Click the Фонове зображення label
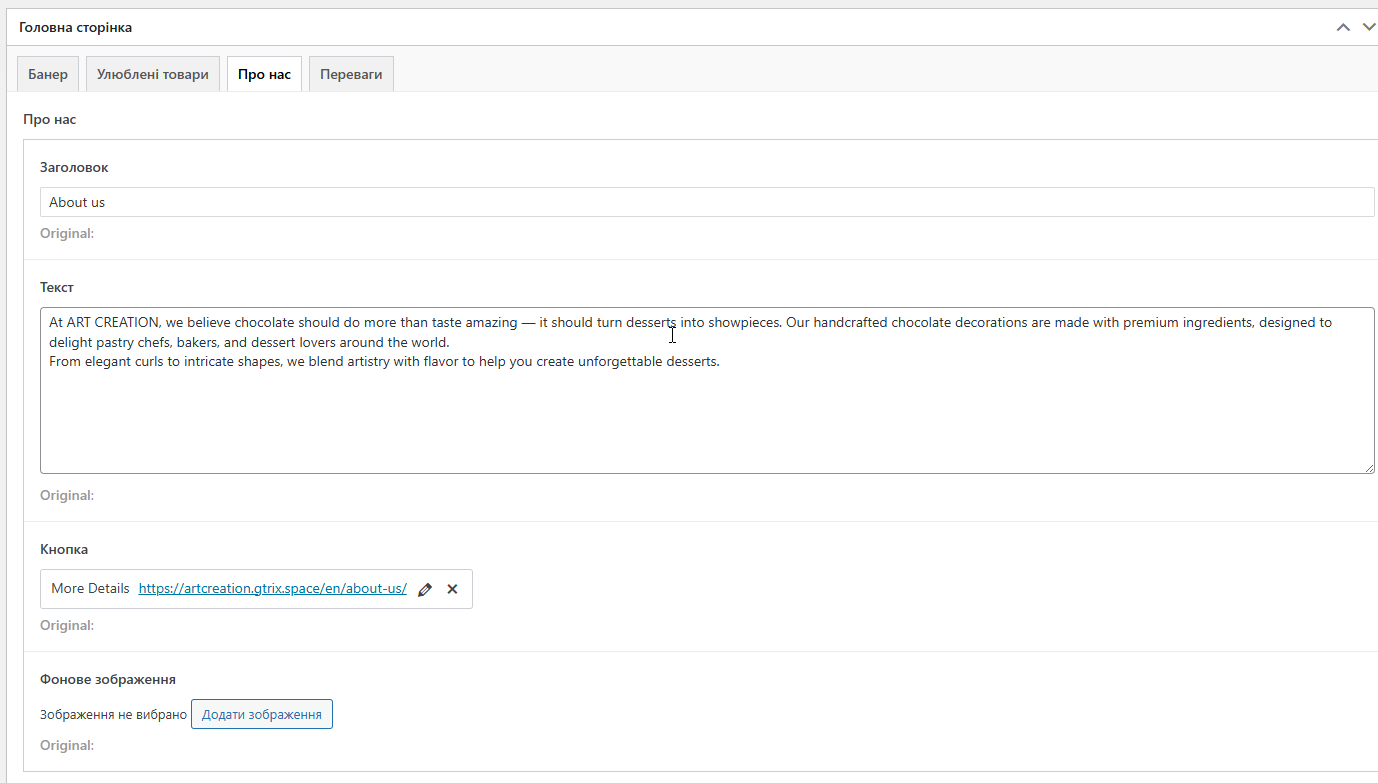The width and height of the screenshot is (1378, 783). (108, 679)
